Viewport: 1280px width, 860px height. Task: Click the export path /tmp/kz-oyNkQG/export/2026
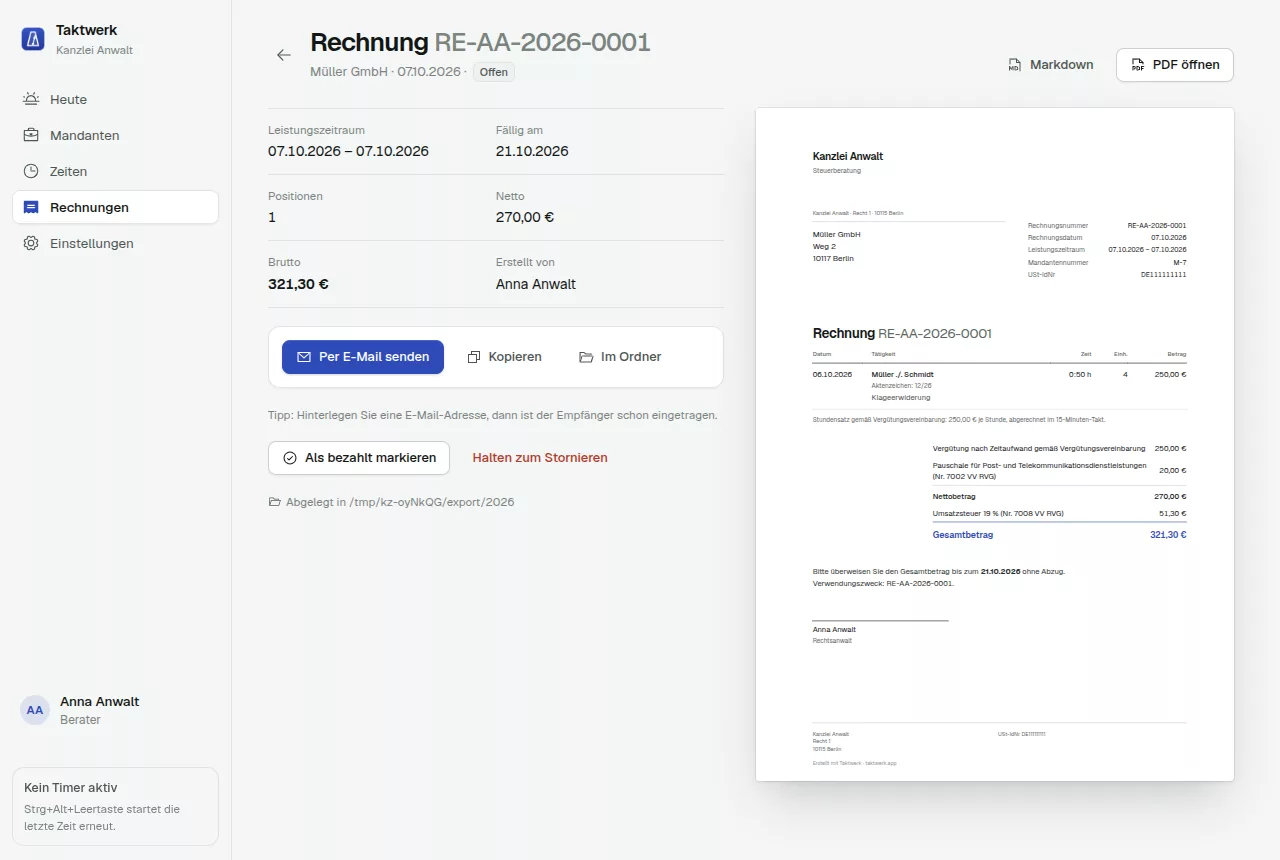(433, 502)
